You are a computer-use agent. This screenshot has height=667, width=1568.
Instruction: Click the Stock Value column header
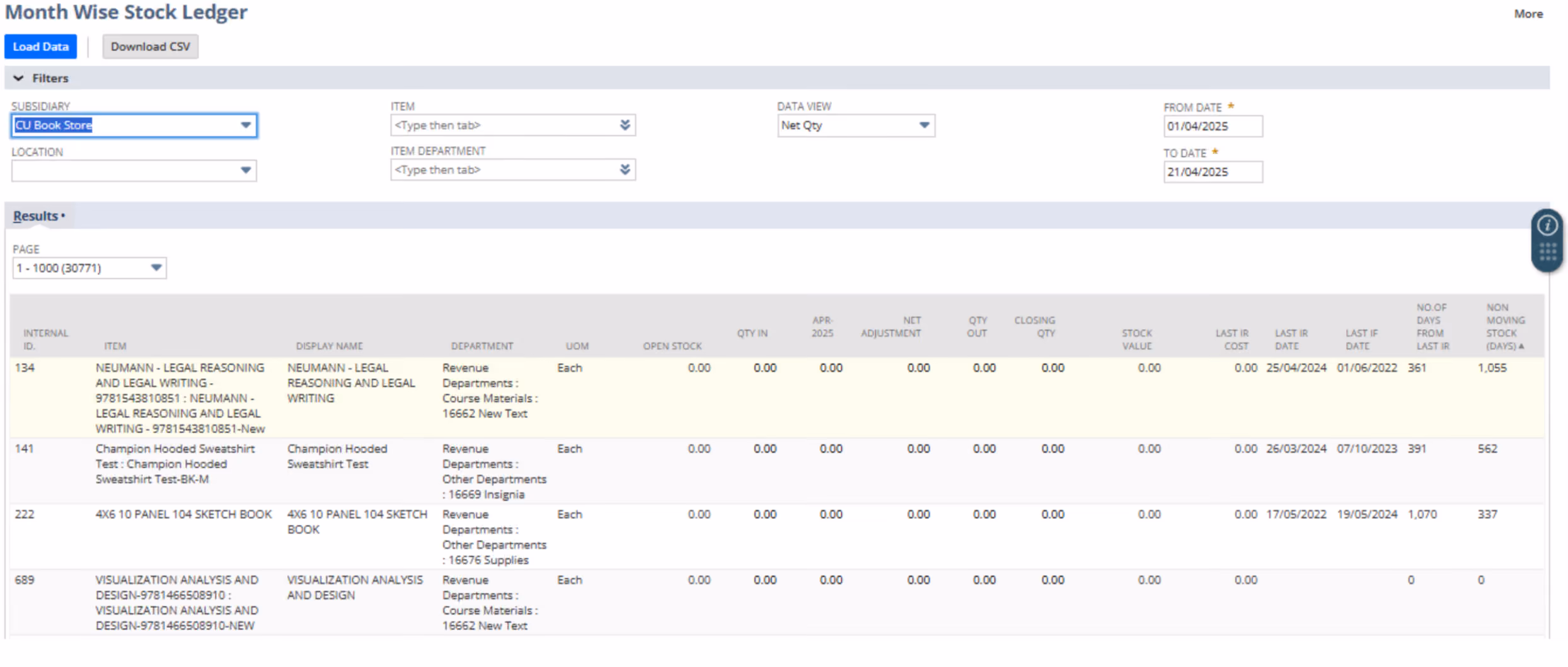(1137, 339)
